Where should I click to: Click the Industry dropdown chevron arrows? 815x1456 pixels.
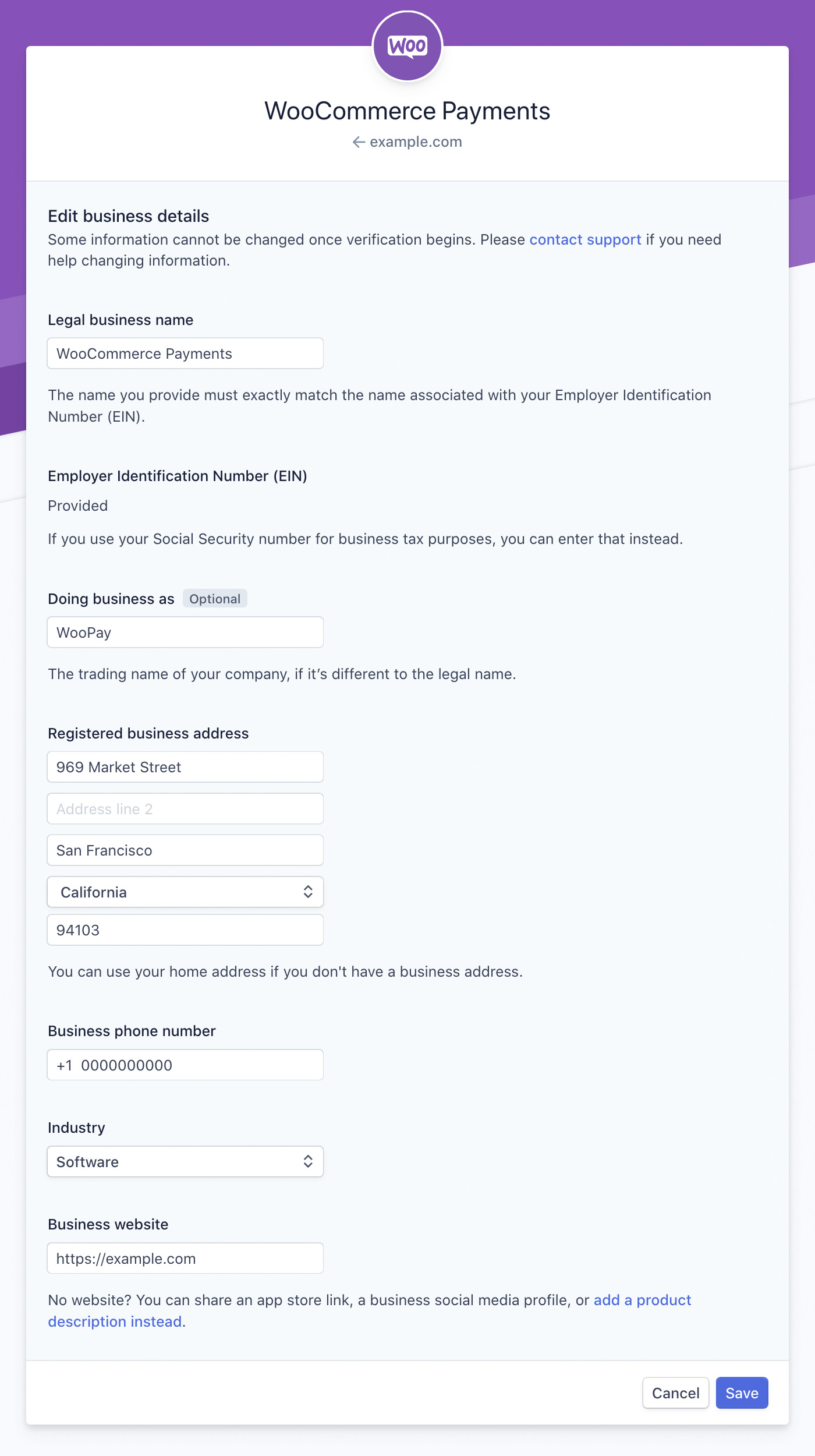tap(308, 1162)
